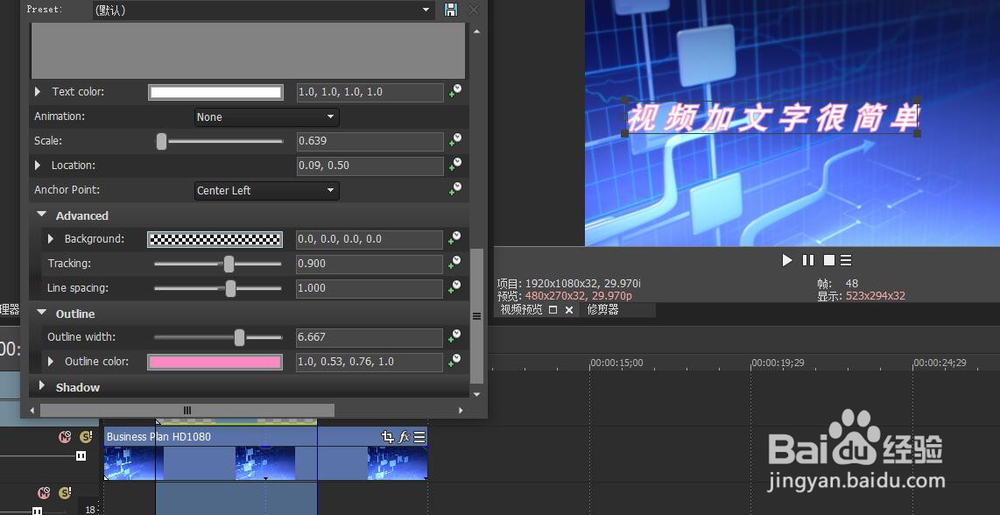
Task: Click the pink Outline color swatch
Action: [x=216, y=362]
